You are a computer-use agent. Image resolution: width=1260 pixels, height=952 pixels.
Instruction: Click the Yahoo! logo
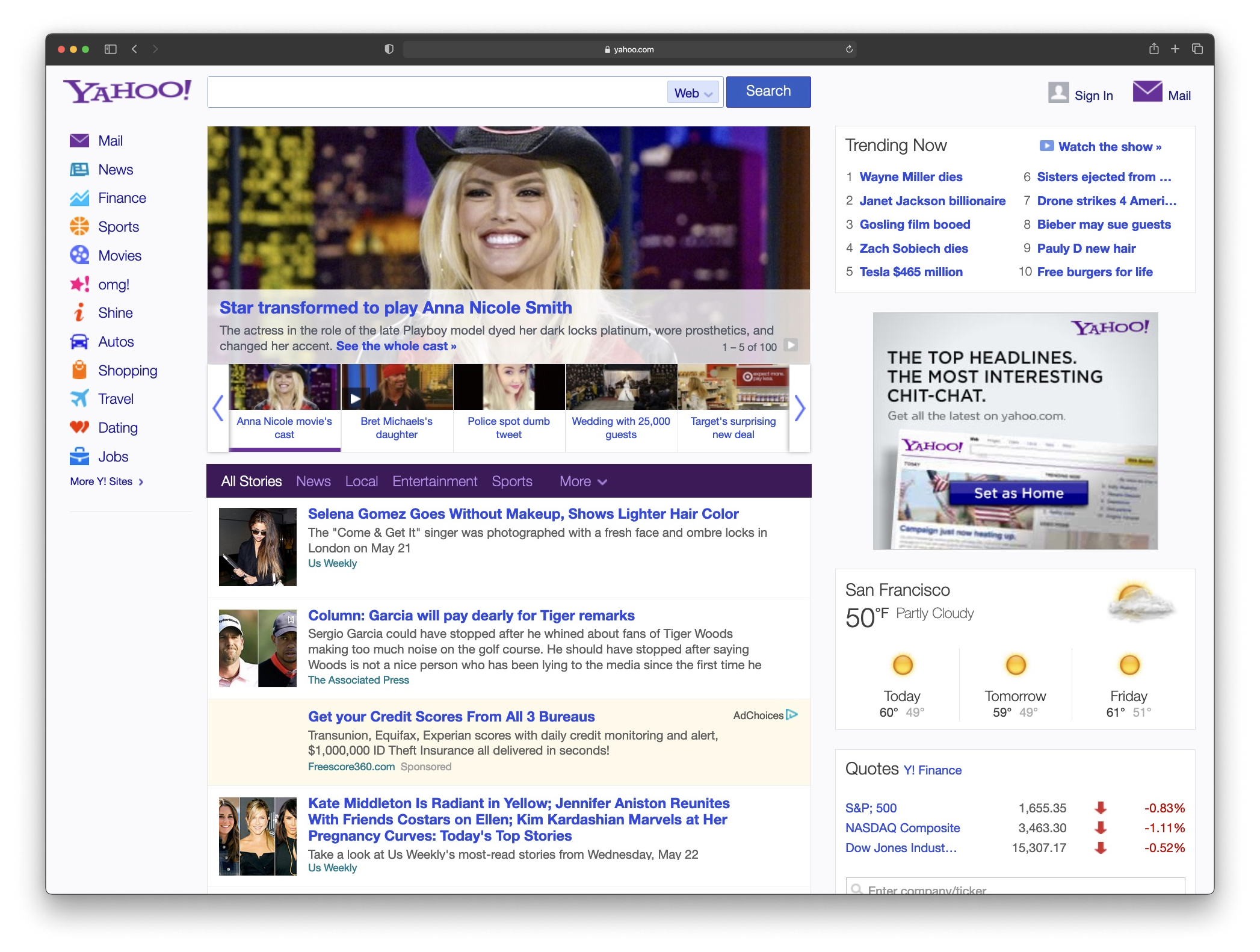coord(128,91)
